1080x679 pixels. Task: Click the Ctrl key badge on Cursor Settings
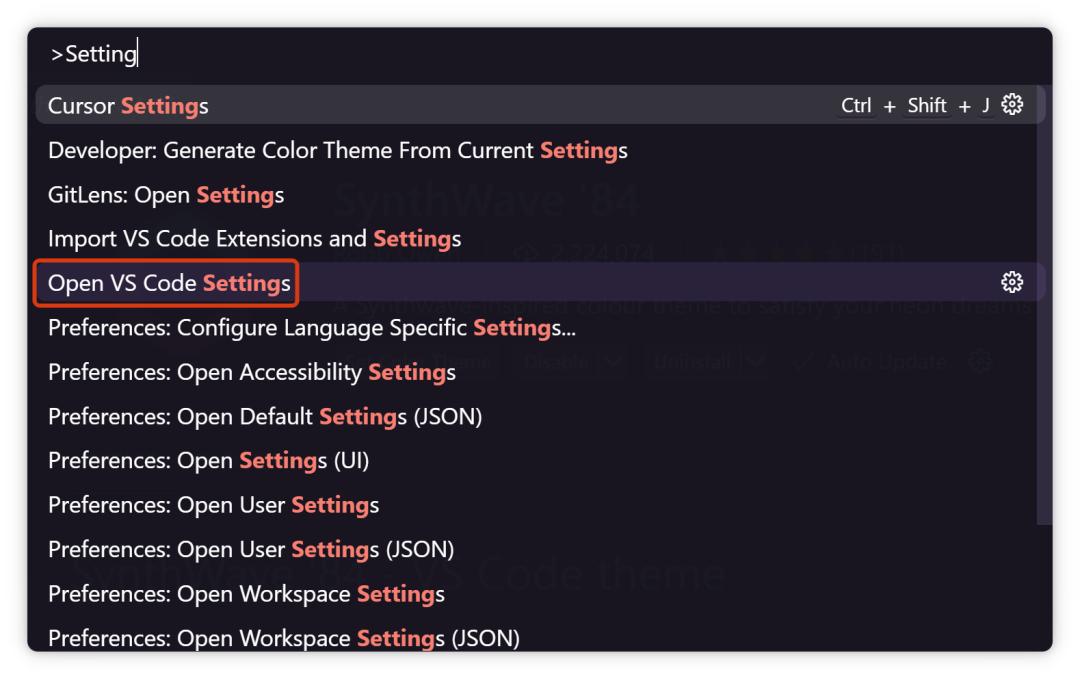click(x=856, y=105)
